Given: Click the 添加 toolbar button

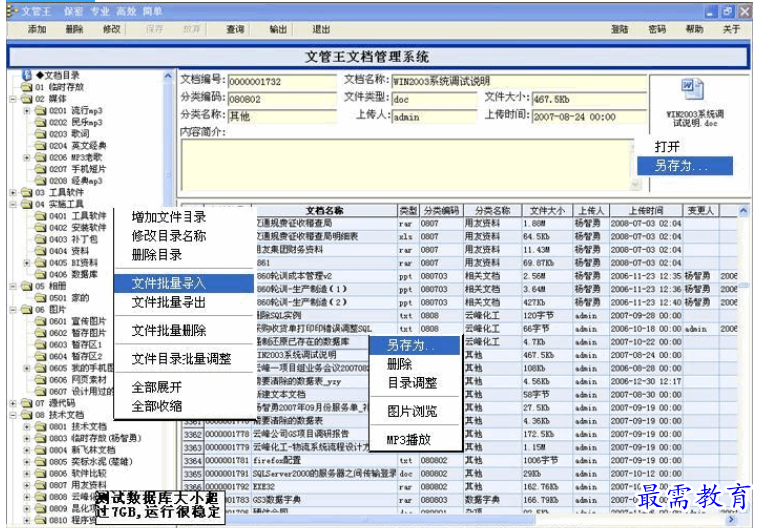Looking at the screenshot, I should click(x=37, y=30).
